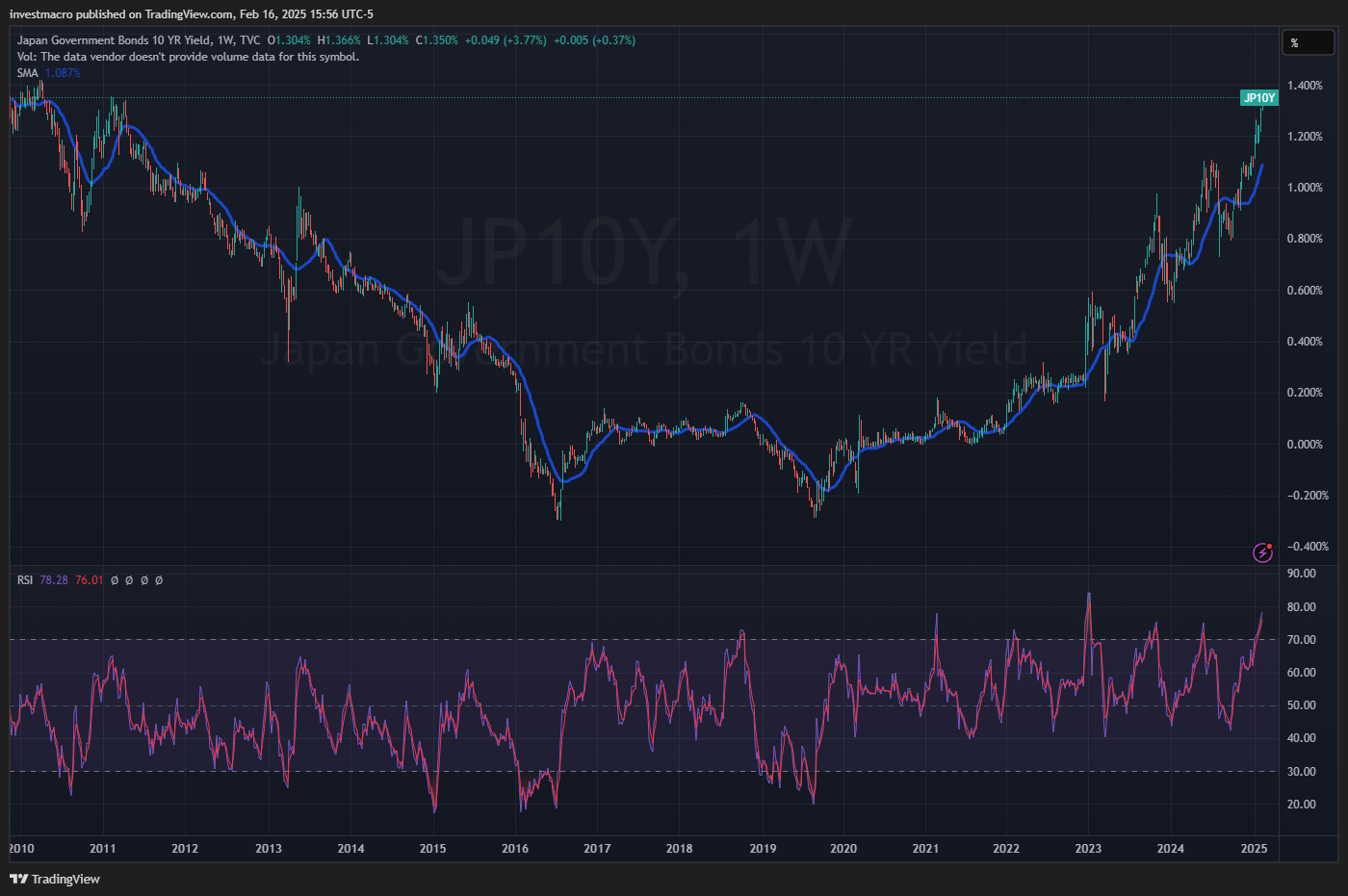The width and height of the screenshot is (1348, 896).
Task: Click the 0.000% price axis label
Action: (x=1305, y=444)
